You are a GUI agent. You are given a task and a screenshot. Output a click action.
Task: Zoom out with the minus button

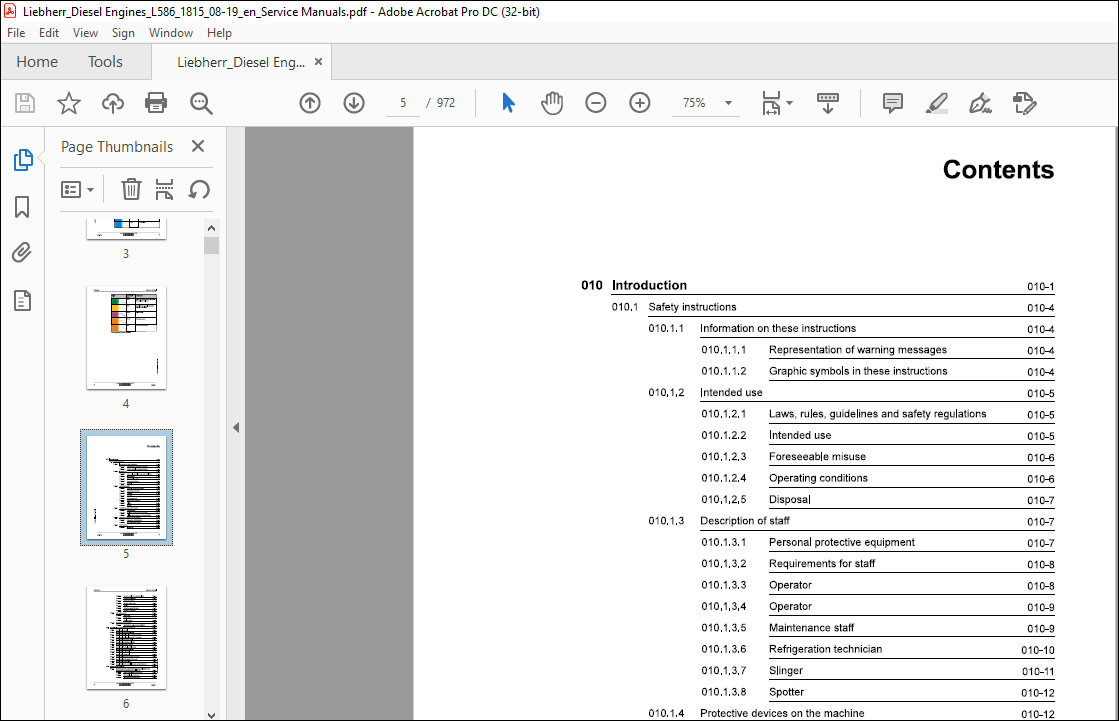595,104
